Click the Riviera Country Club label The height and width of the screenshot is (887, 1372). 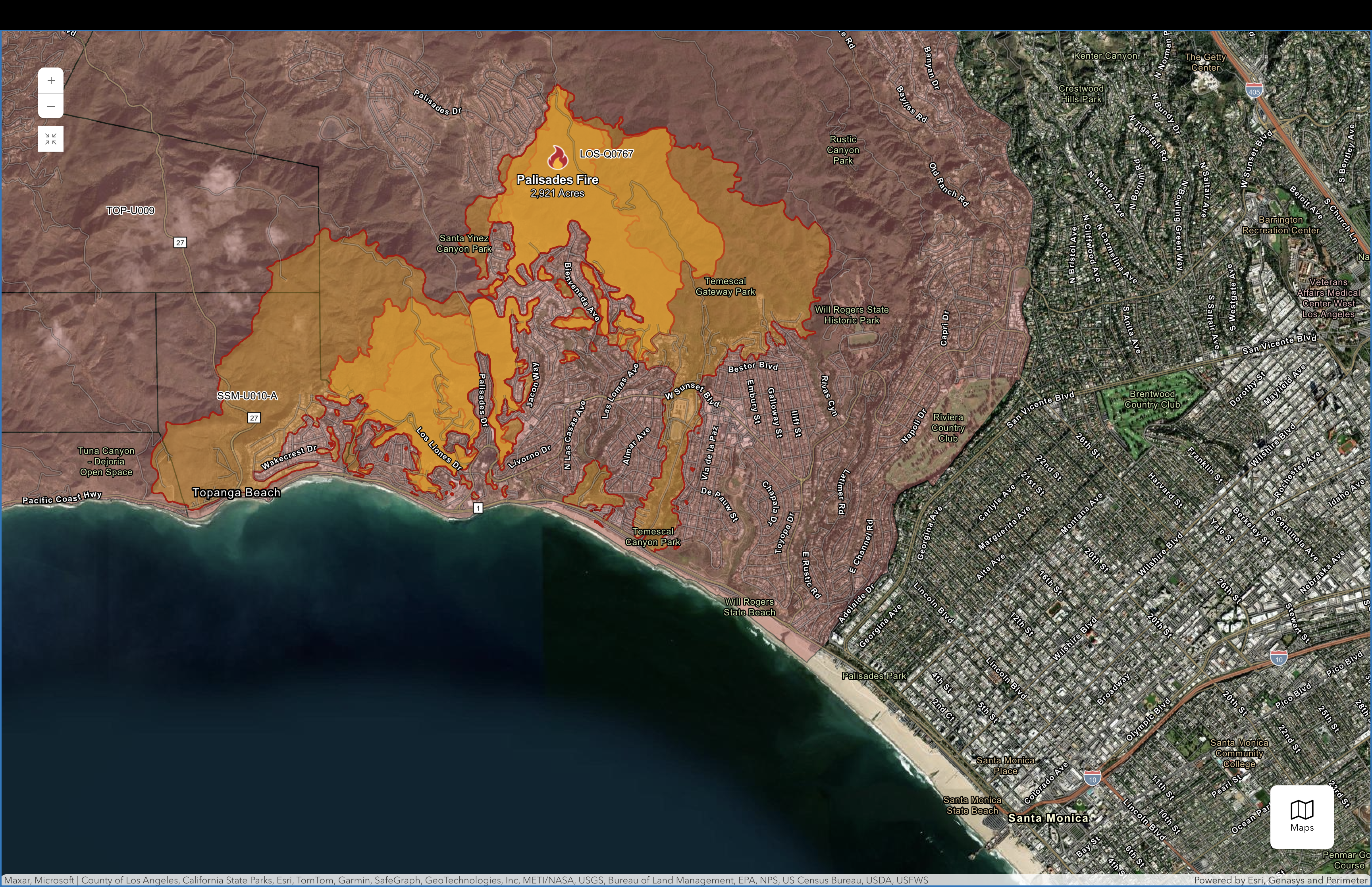[x=948, y=427]
